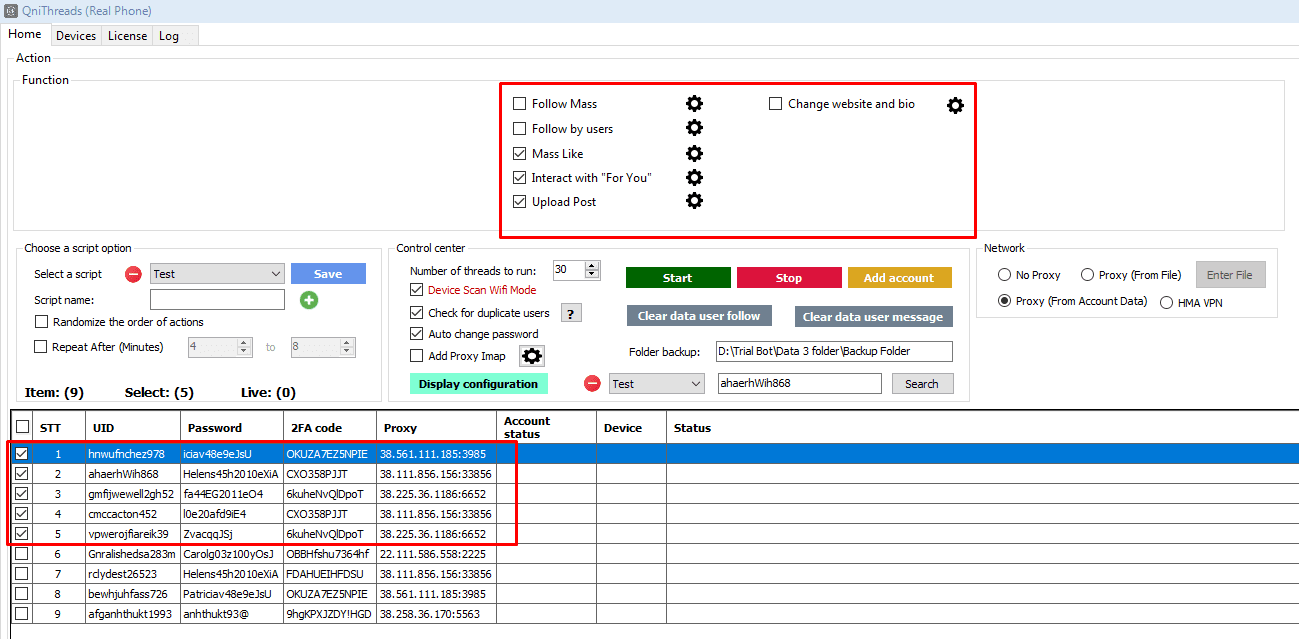Select the No Proxy radio option
This screenshot has height=639, width=1299.
click(x=1004, y=275)
